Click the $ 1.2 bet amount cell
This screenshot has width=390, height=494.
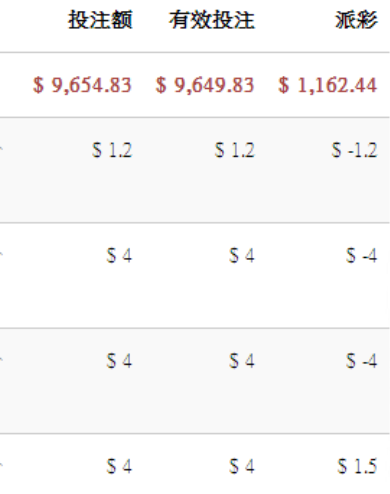[112, 150]
